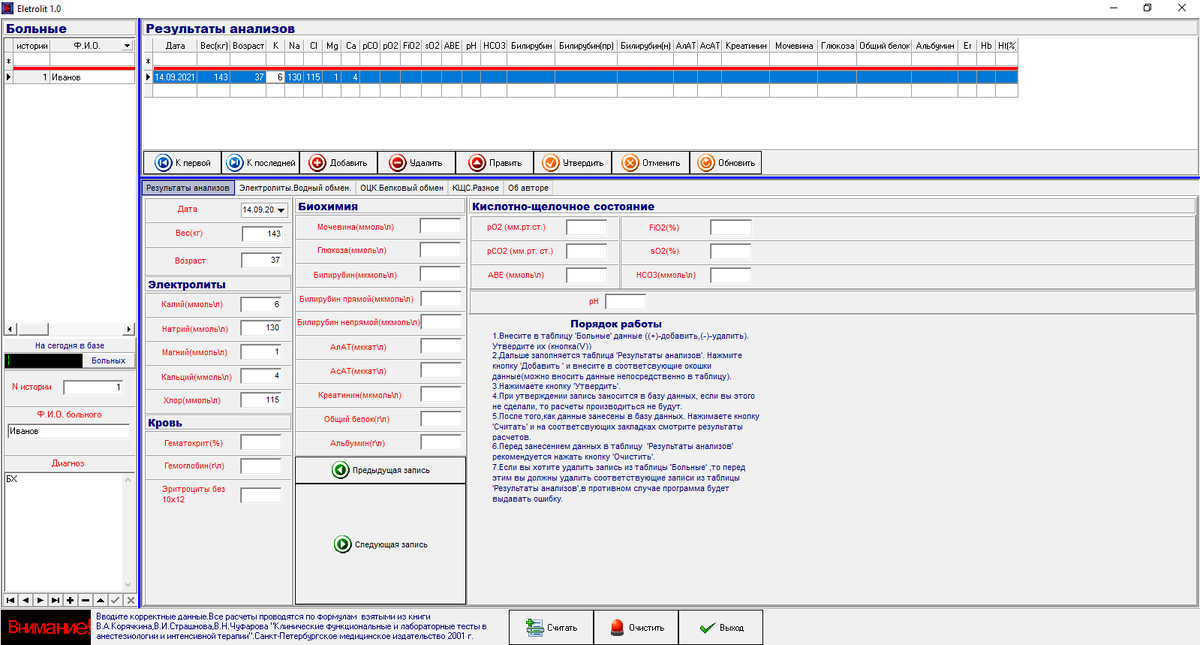The width and height of the screenshot is (1200, 645).
Task: Click the Гемоглобин(г\л) input field
Action: pos(261,466)
